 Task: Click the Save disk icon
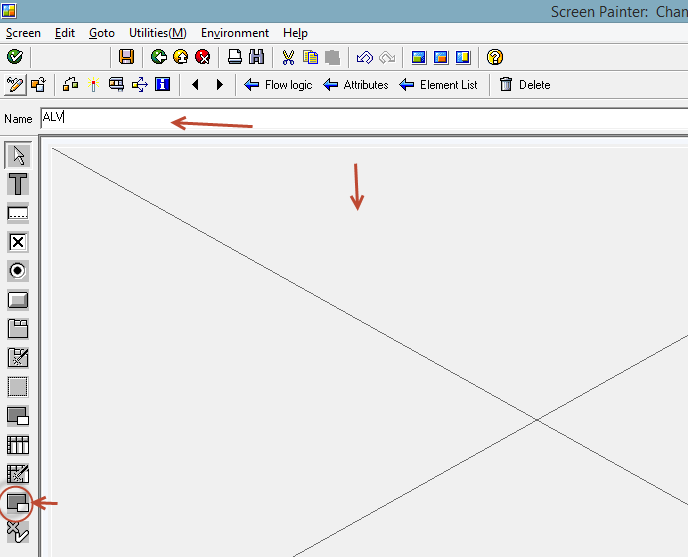[x=126, y=57]
